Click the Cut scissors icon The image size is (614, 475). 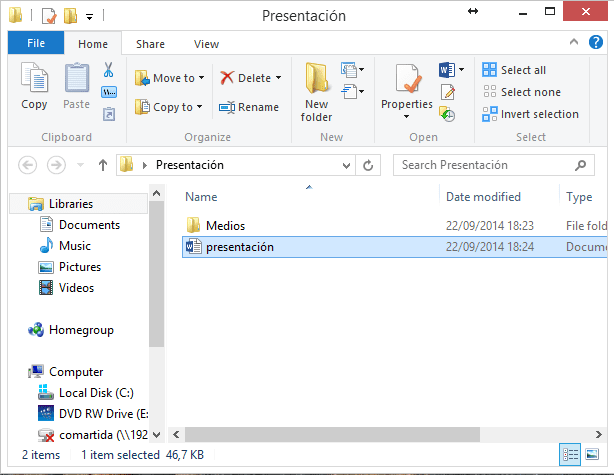pyautogui.click(x=108, y=70)
